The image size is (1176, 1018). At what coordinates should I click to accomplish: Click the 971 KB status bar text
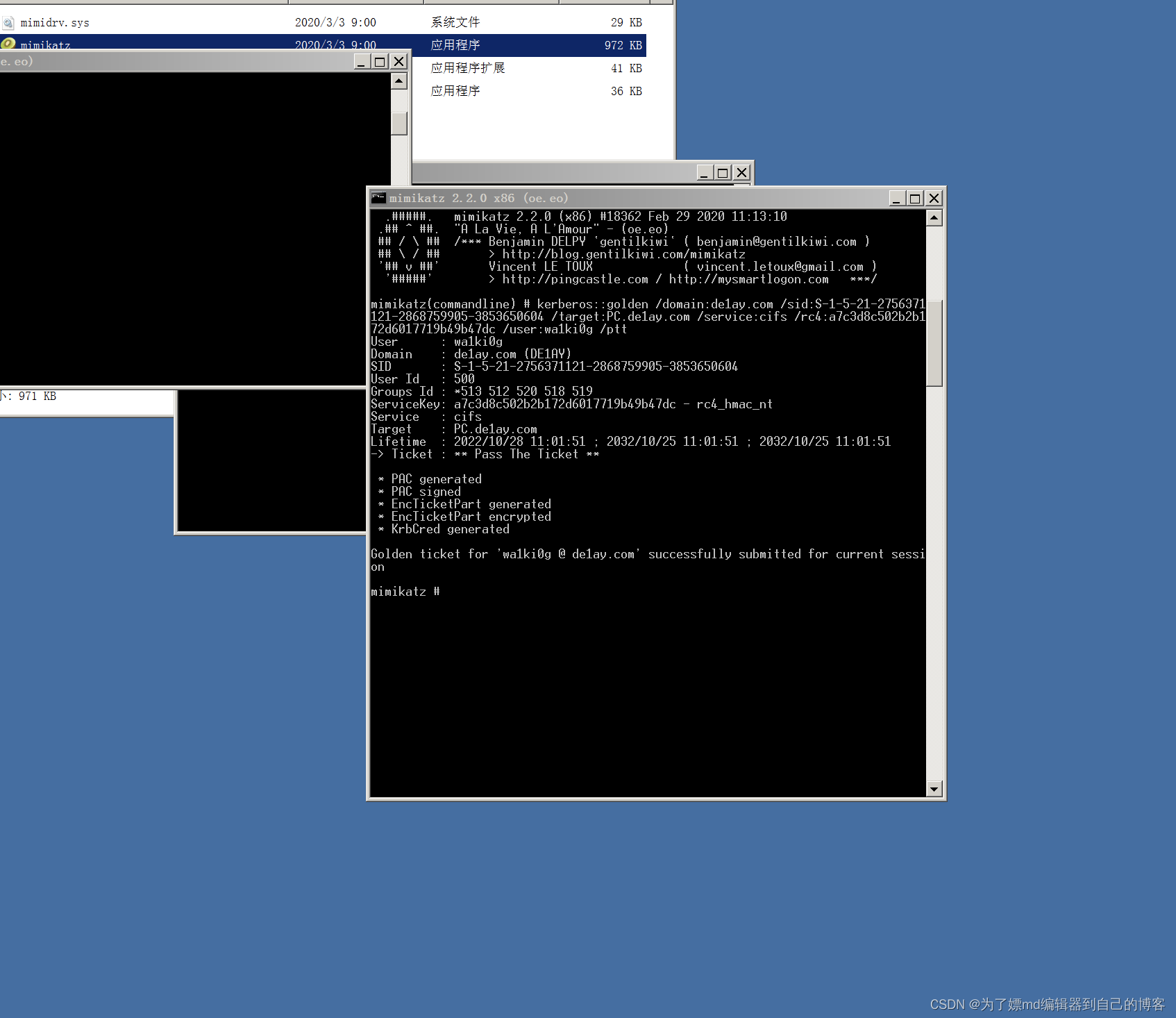[x=37, y=397]
